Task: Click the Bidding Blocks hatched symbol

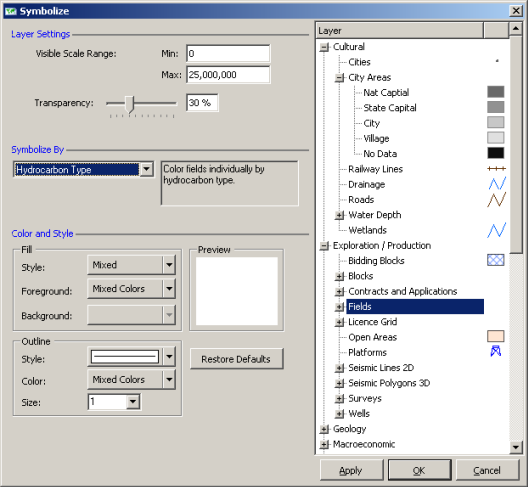Action: 495,260
